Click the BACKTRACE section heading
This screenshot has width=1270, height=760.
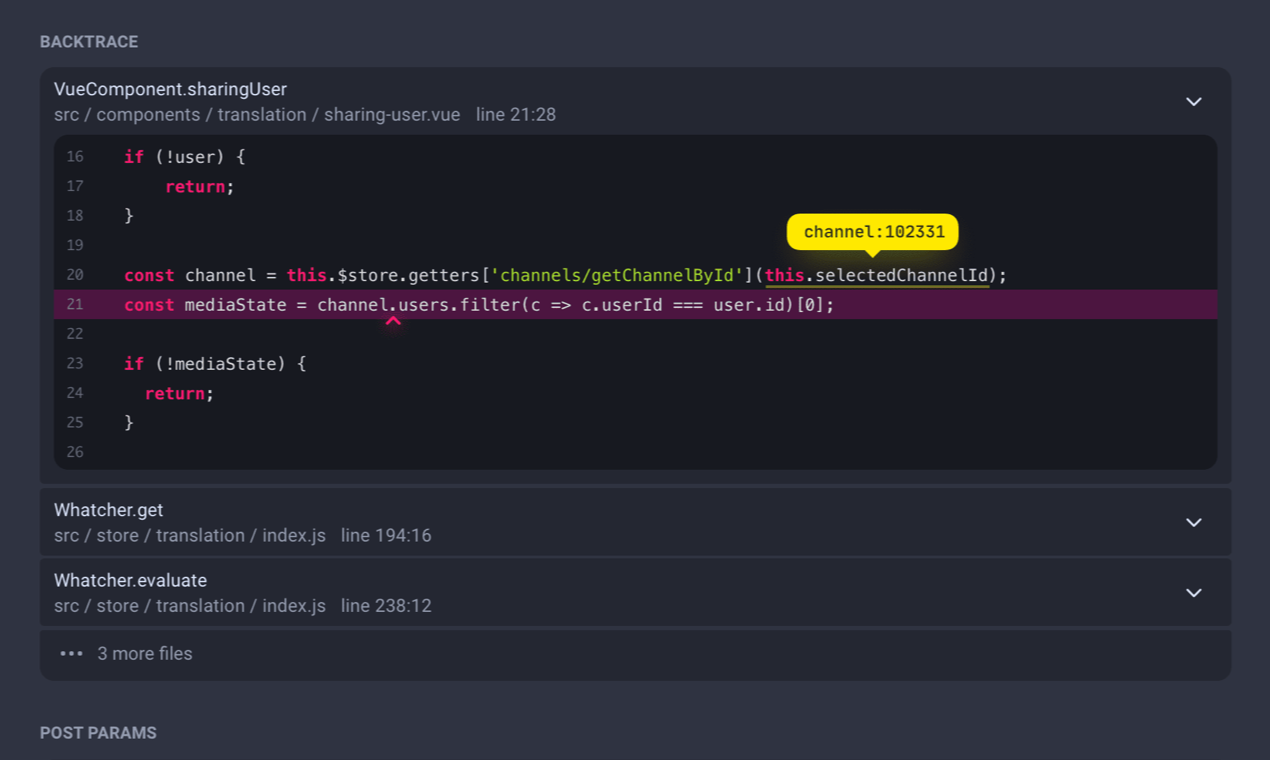click(x=89, y=42)
